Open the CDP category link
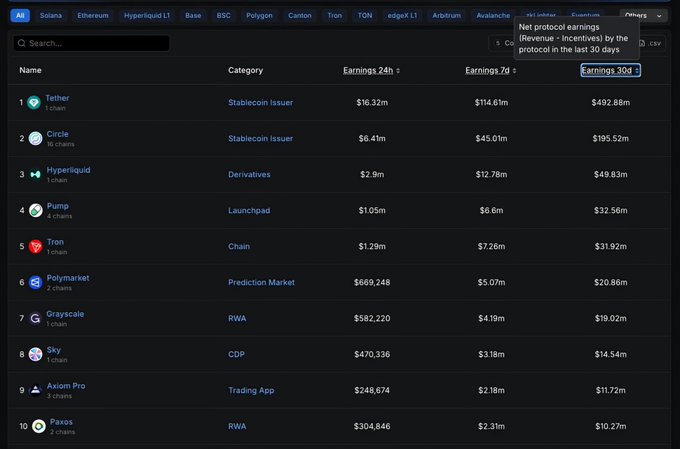Viewport: 680px width, 449px height. click(236, 355)
